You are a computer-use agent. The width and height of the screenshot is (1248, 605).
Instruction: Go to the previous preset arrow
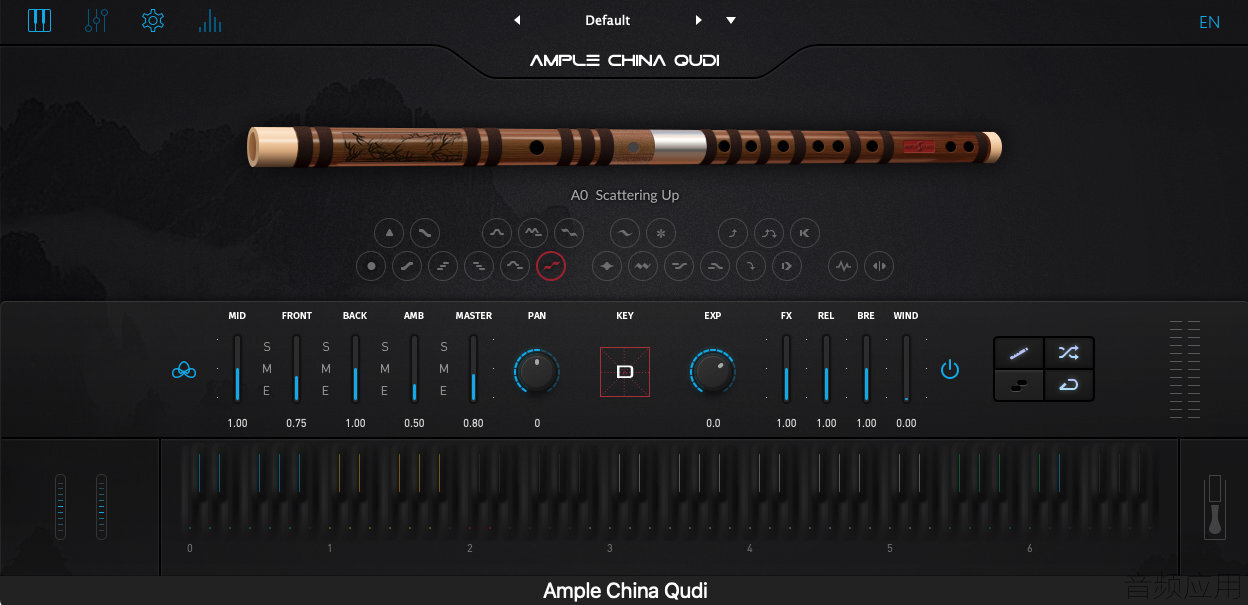tap(517, 20)
